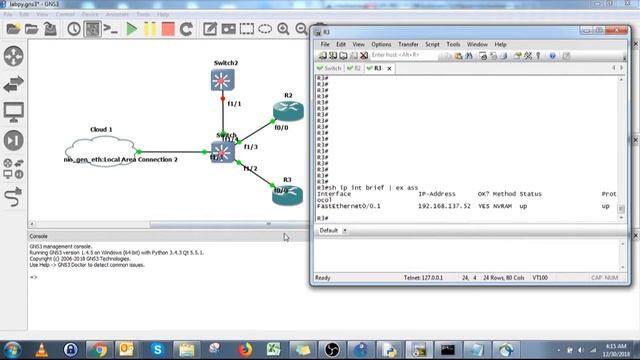Open Help menu in terminal window
Screen dimensions: 640x360
[500, 44]
